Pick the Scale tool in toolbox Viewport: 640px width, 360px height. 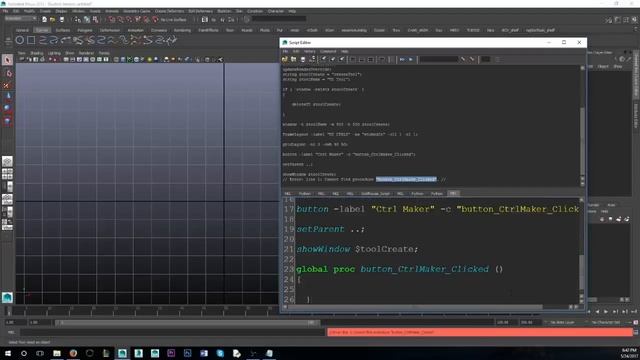point(7,121)
